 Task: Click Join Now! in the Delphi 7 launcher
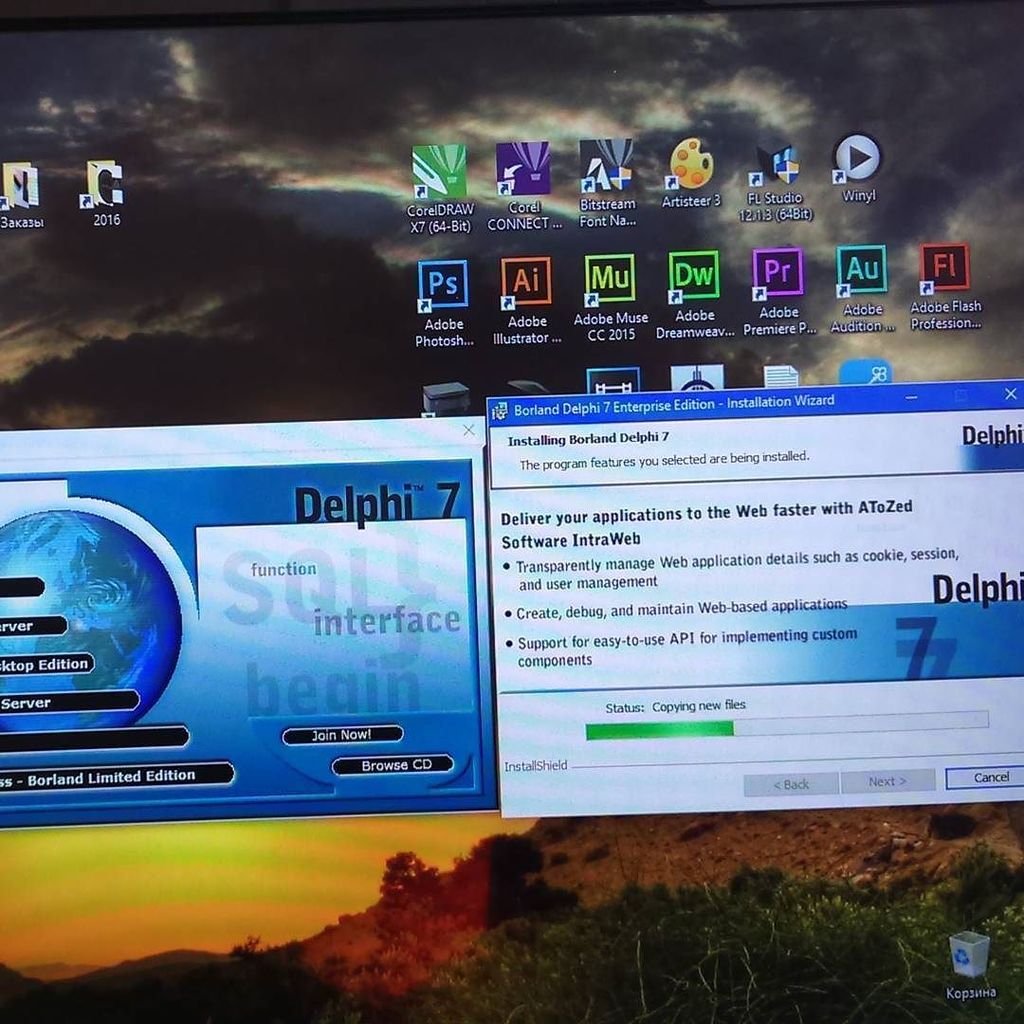(x=342, y=735)
